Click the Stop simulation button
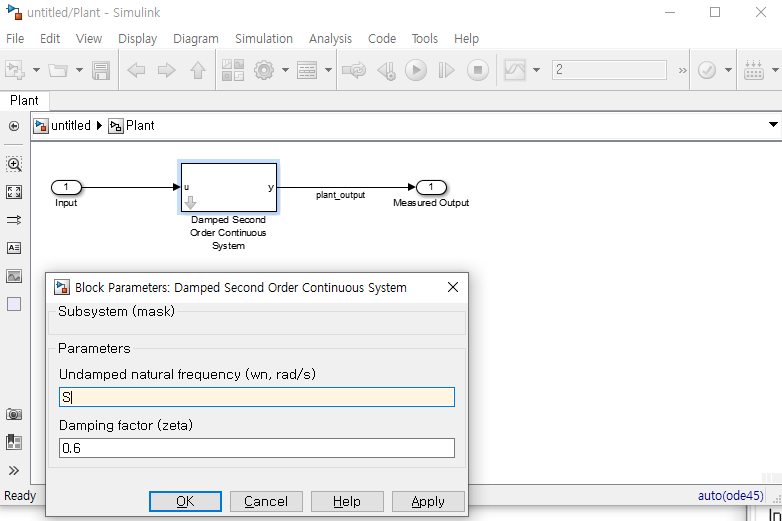Image resolution: width=782 pixels, height=521 pixels. [478, 70]
